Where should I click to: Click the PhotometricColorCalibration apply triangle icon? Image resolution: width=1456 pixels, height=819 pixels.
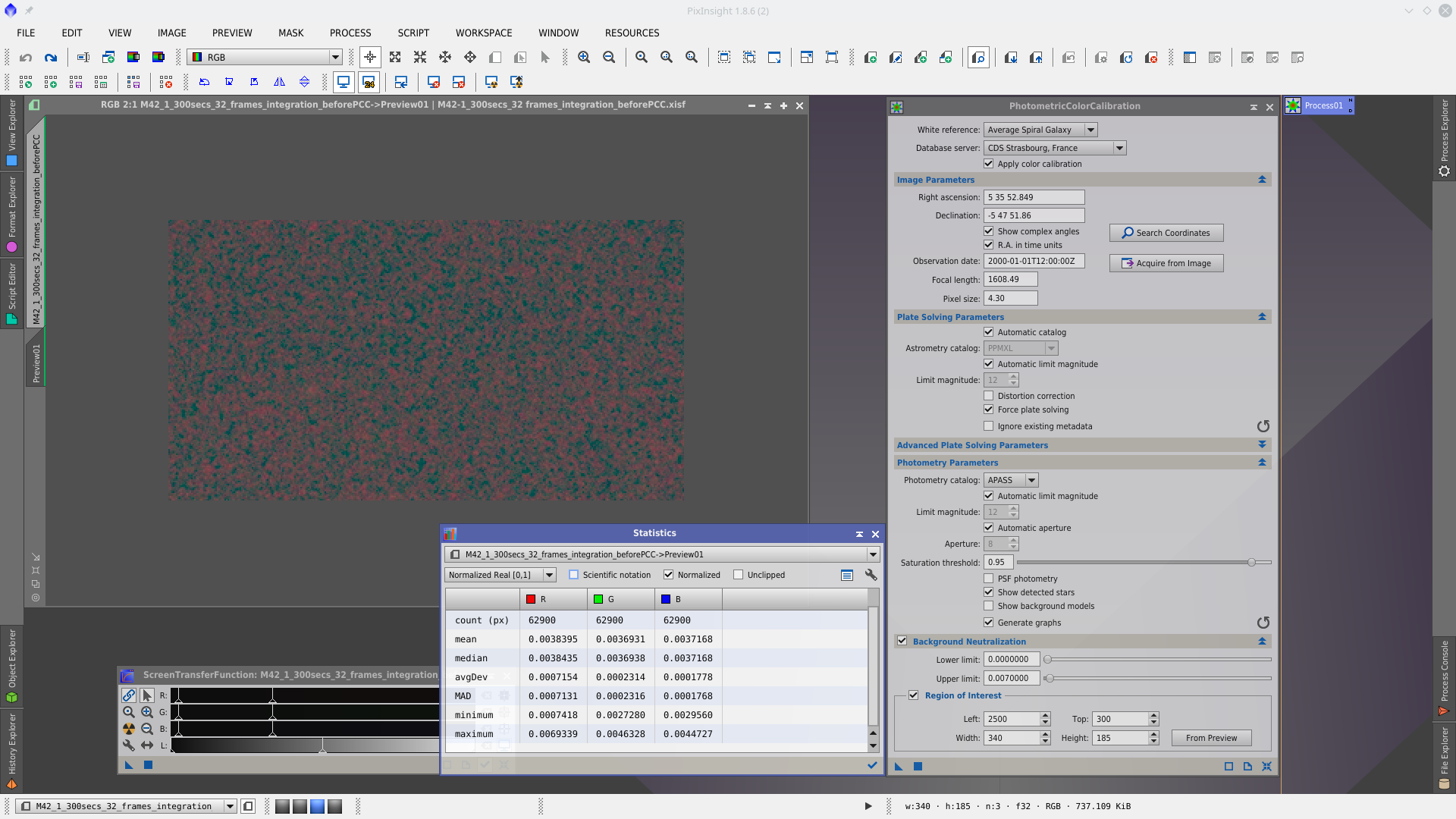click(899, 767)
